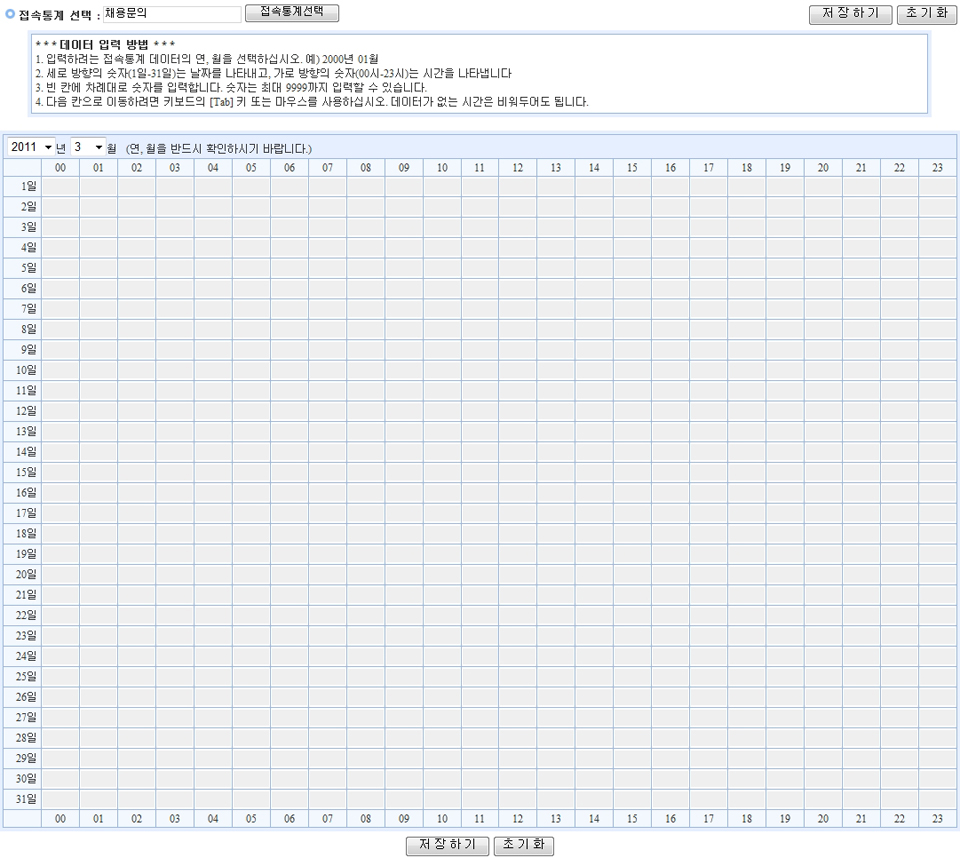Click the 25일 cell under hour 18

pos(747,676)
